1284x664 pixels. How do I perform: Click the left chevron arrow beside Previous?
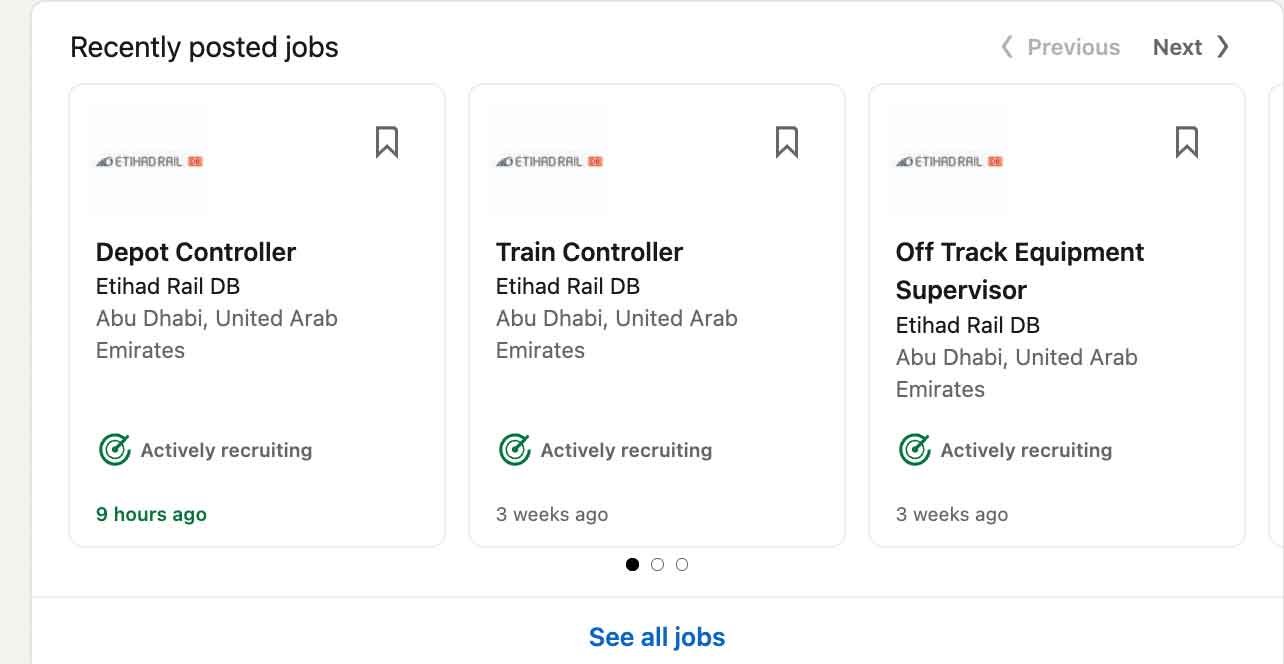[1007, 47]
